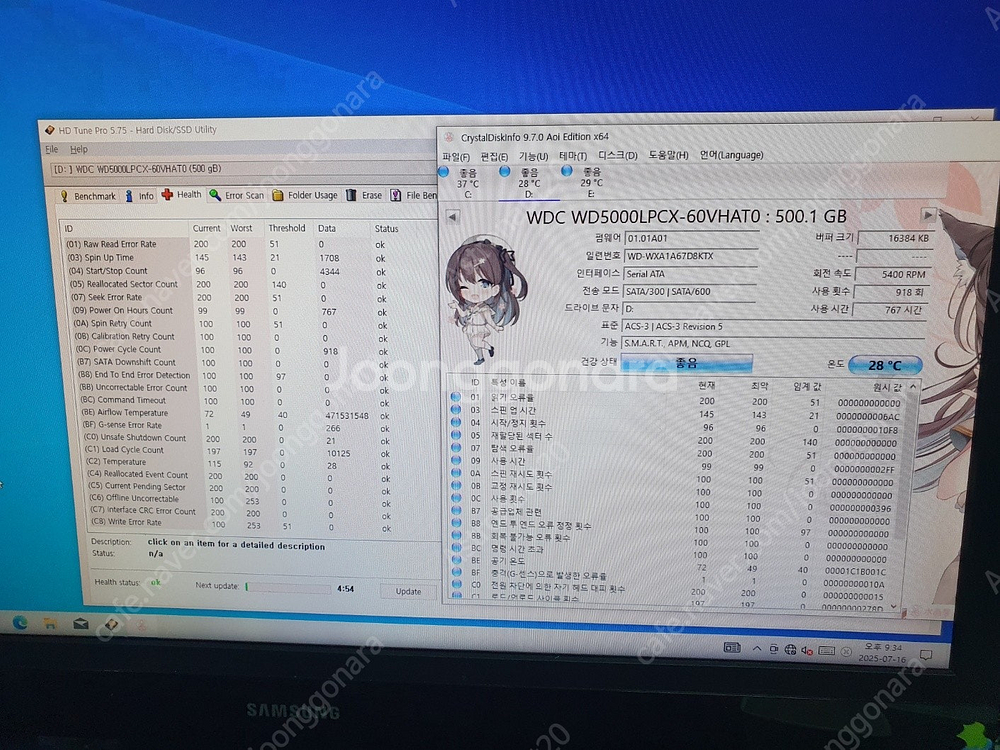
Task: Open the CrystalDiskInfo title bar icon
Action: [x=450, y=137]
